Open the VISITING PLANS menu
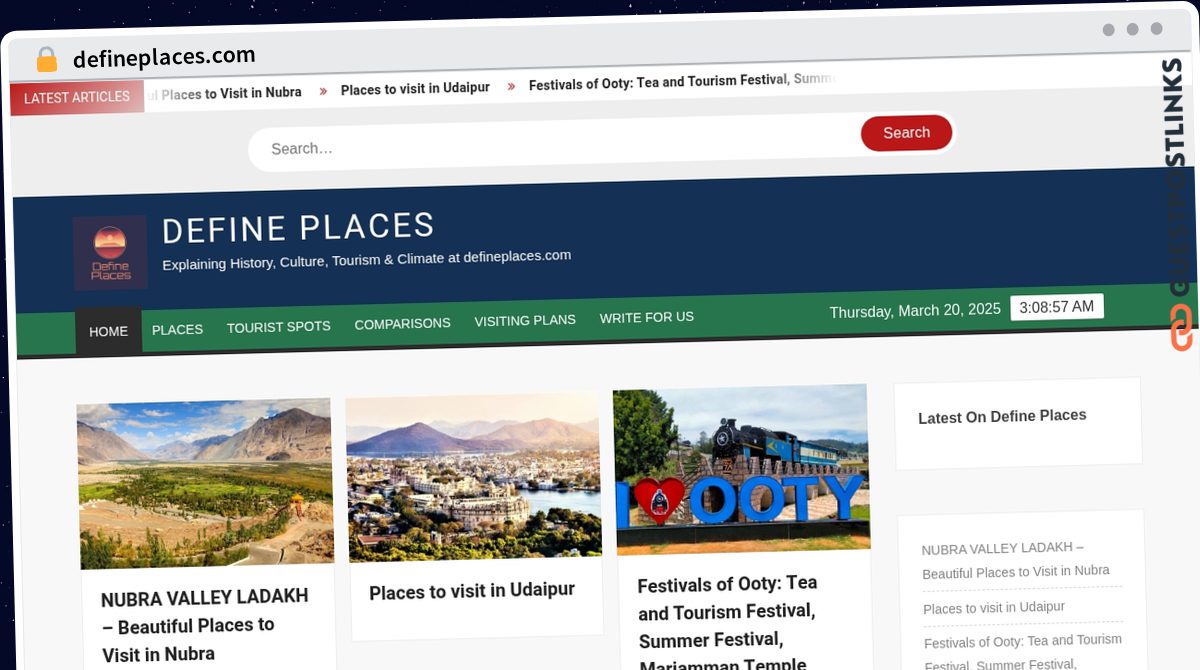Viewport: 1200px width, 670px height. pyautogui.click(x=525, y=320)
